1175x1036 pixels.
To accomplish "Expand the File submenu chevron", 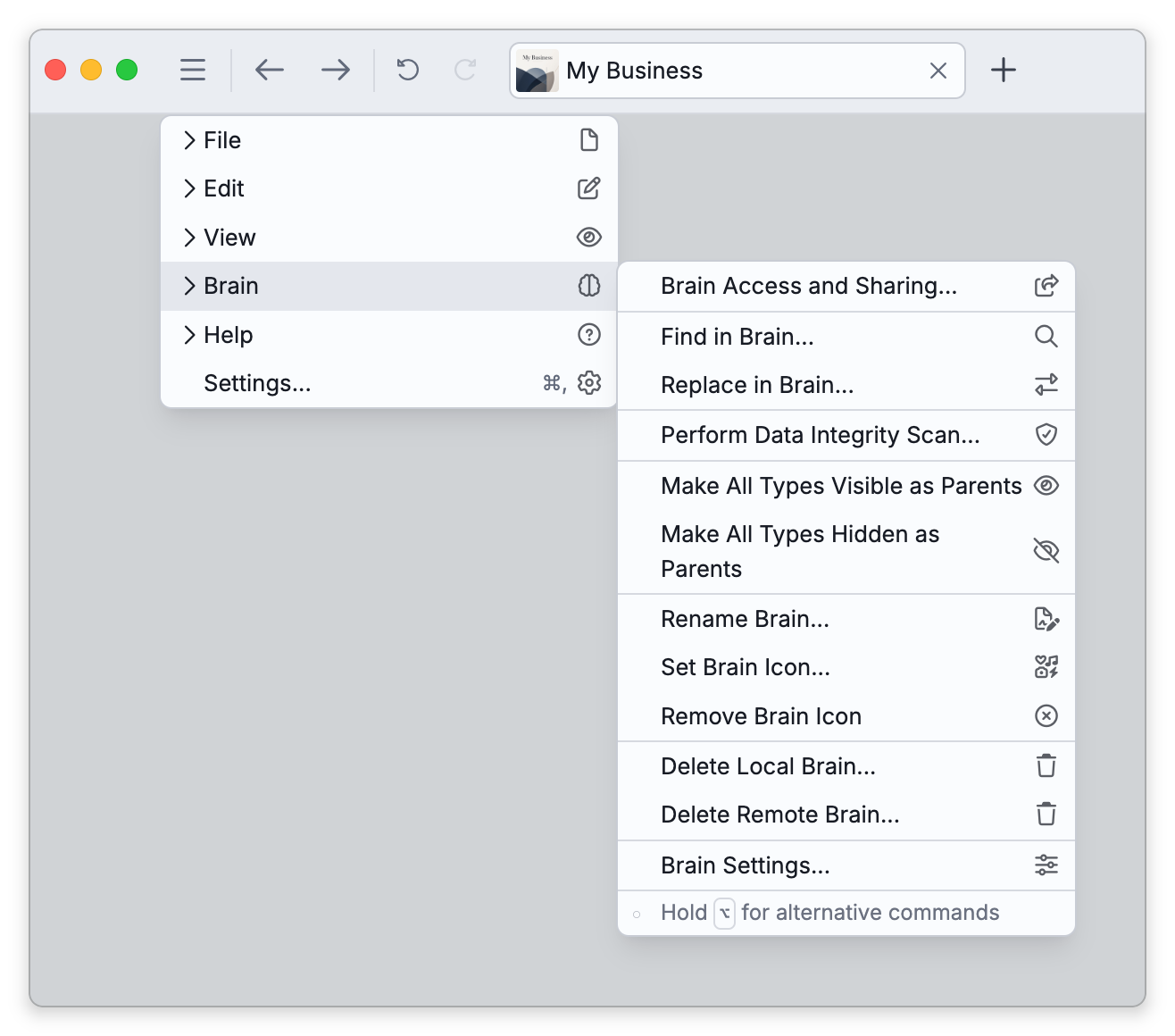I will 189,140.
